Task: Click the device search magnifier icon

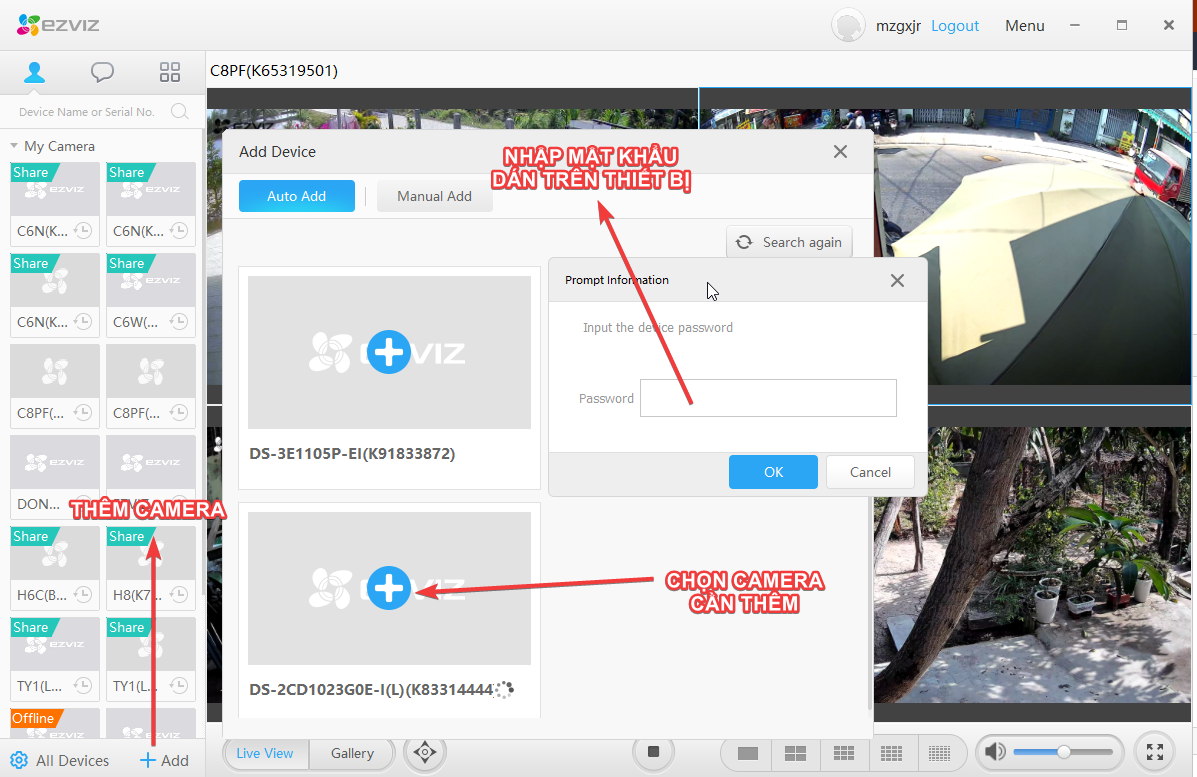Action: pos(180,111)
